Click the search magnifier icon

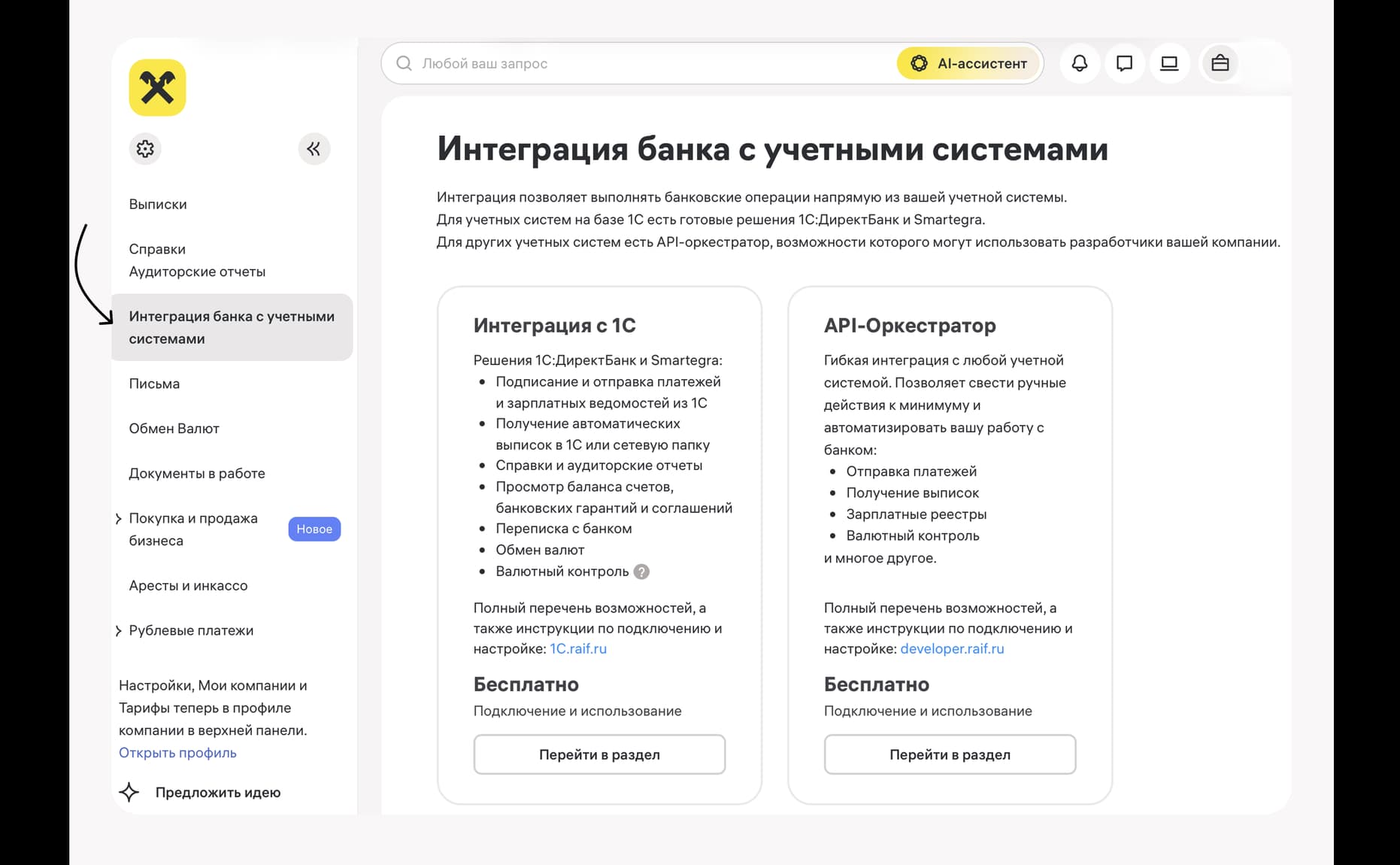tap(404, 63)
